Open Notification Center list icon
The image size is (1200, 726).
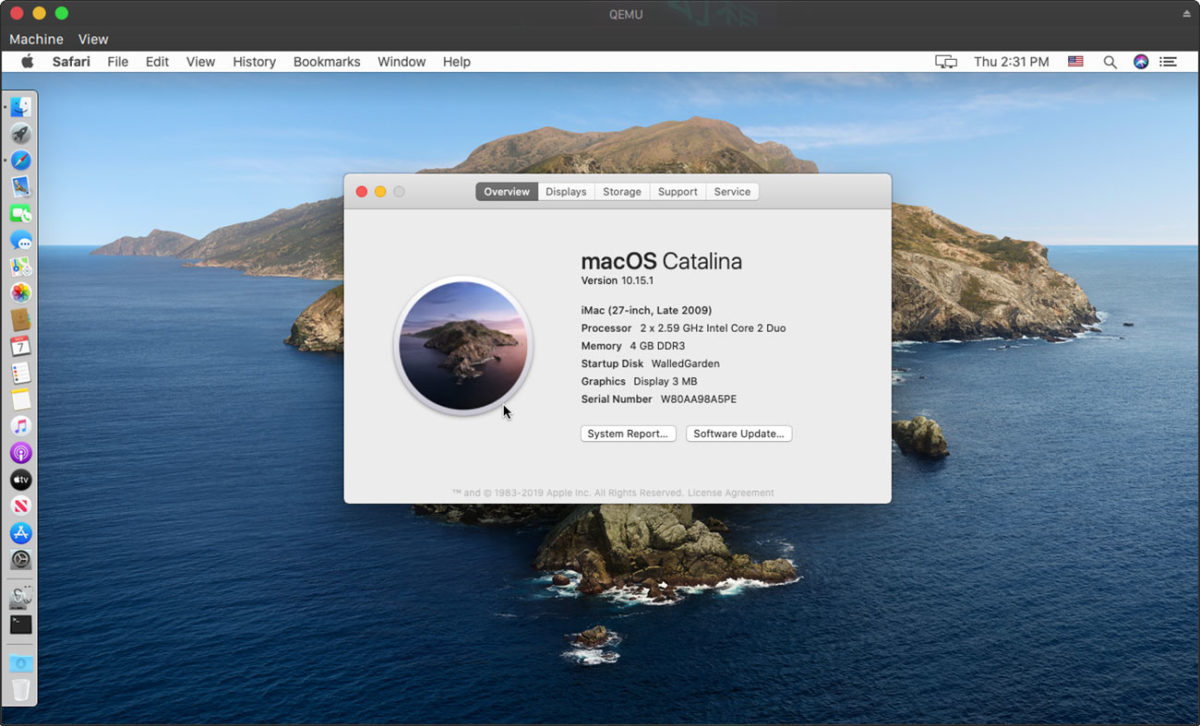[x=1168, y=62]
